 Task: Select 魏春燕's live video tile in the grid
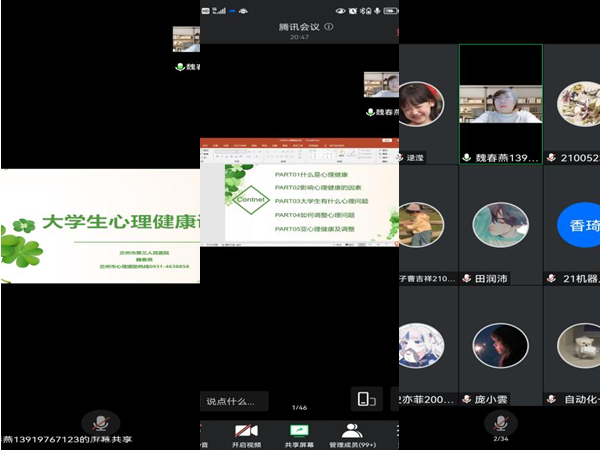(500, 98)
